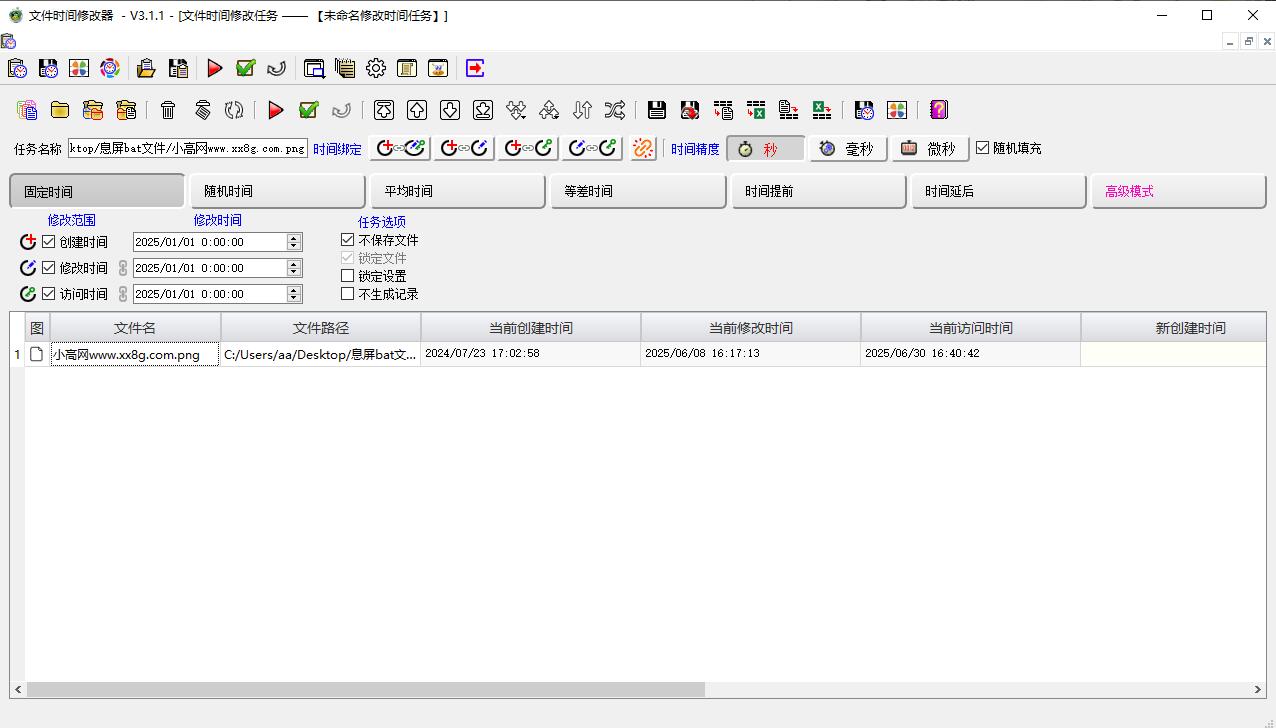Switch to the 时间延后 tab
1276x728 pixels.
(x=998, y=191)
